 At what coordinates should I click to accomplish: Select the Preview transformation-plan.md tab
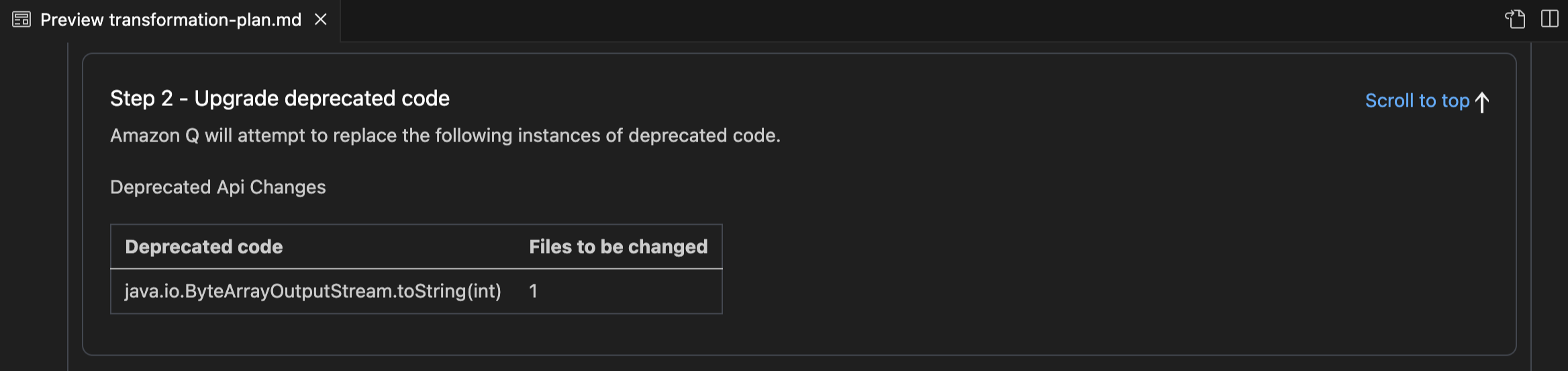(170, 20)
